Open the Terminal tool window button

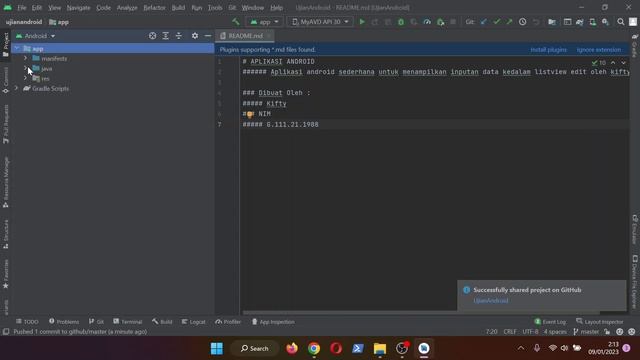point(128,322)
